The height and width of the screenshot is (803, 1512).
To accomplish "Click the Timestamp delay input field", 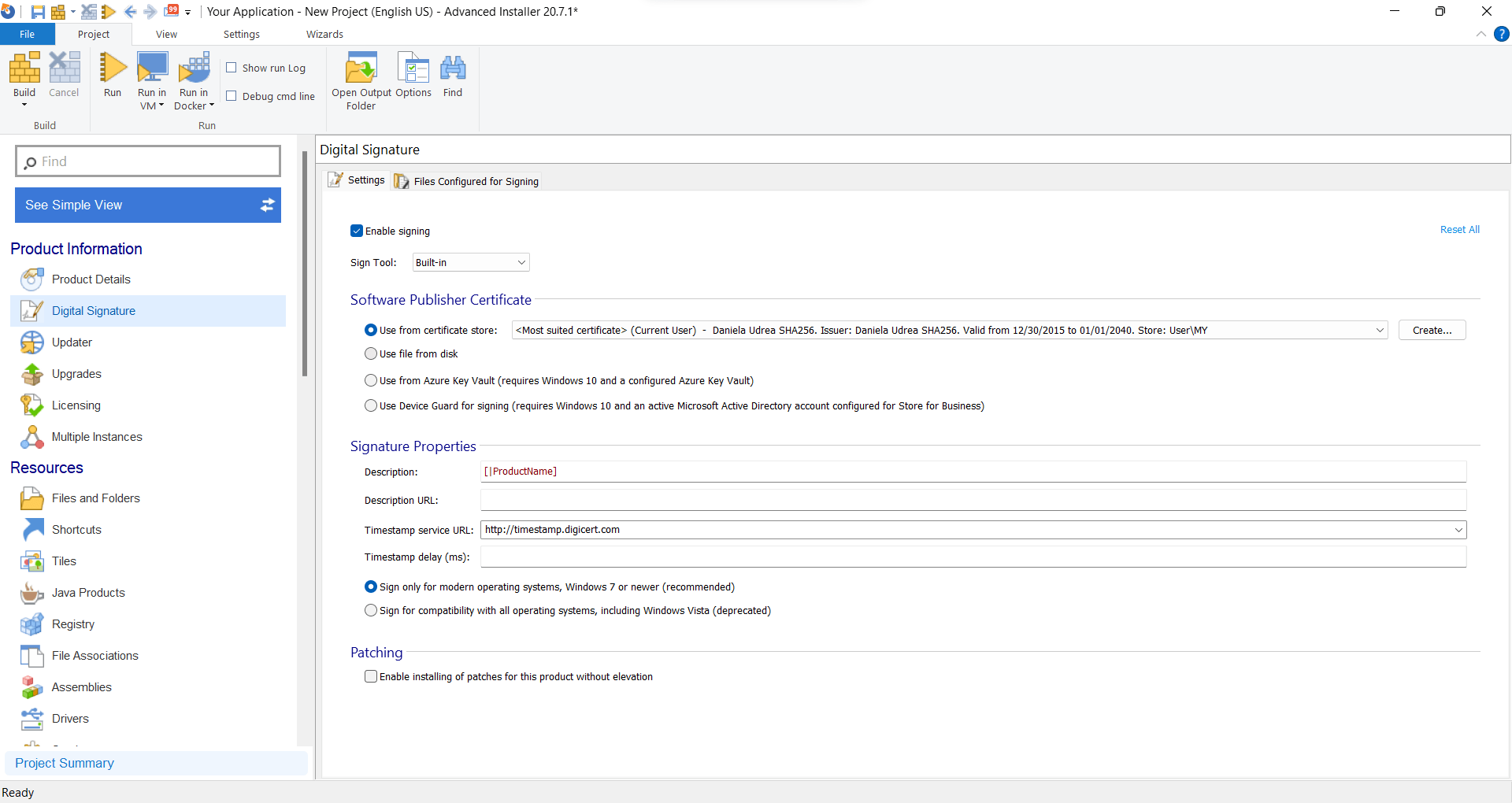I will 973,557.
